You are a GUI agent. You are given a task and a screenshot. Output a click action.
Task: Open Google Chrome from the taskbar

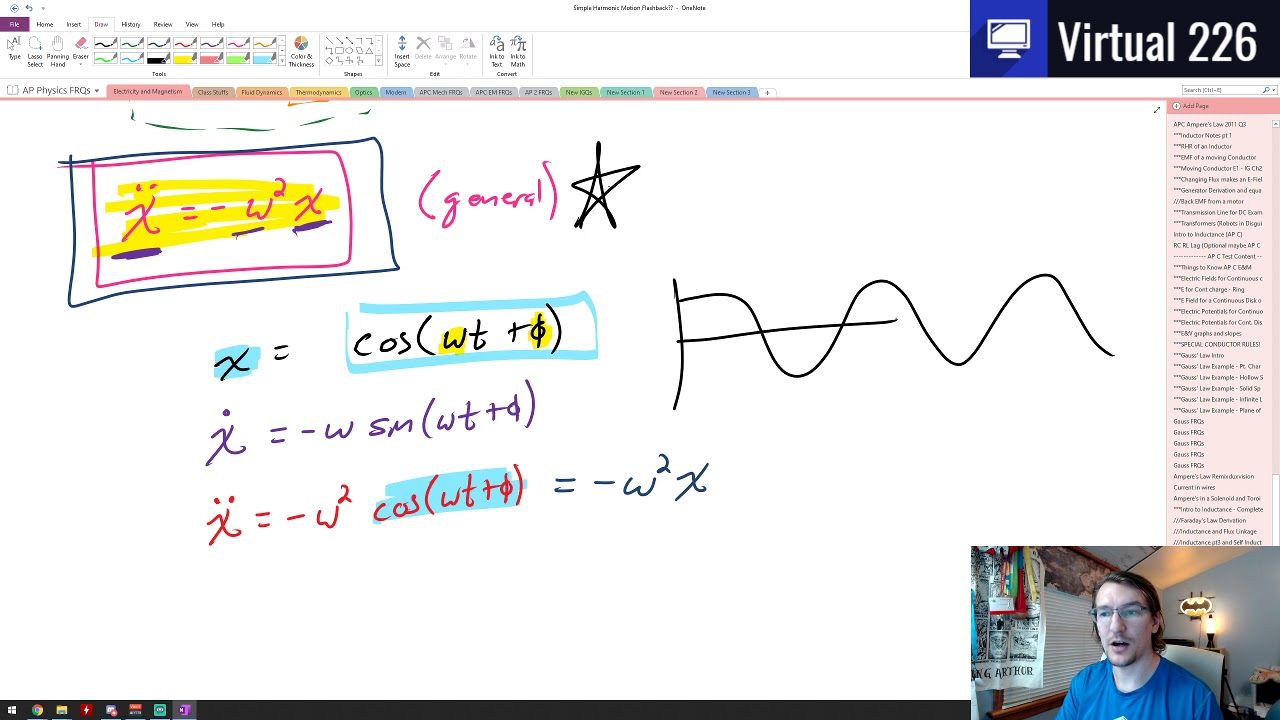click(37, 710)
